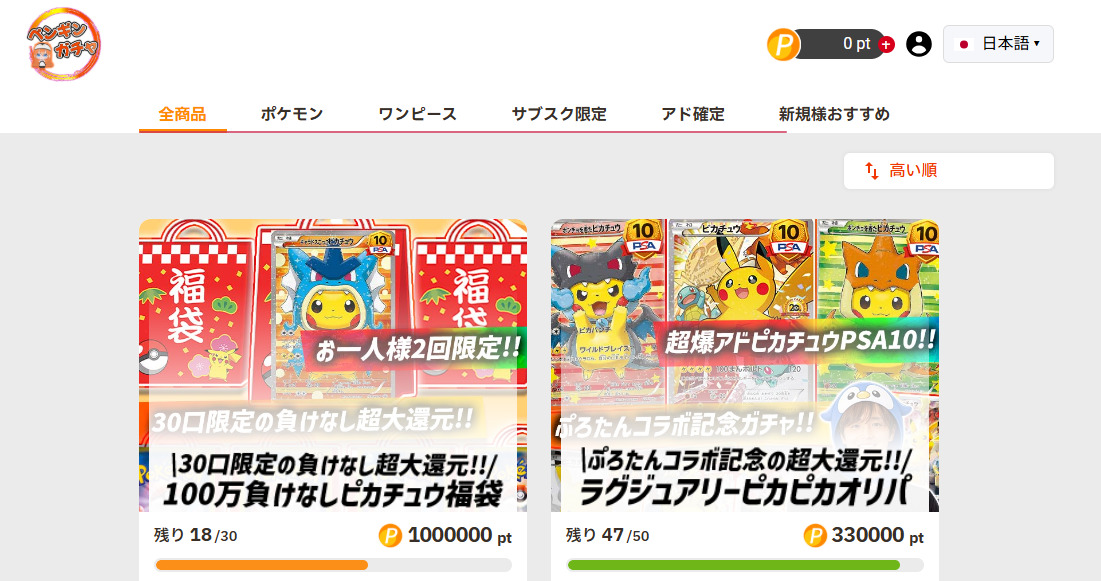Open the 新規様おすすめ tab
Viewport: 1101px width, 581px height.
pyautogui.click(x=834, y=114)
